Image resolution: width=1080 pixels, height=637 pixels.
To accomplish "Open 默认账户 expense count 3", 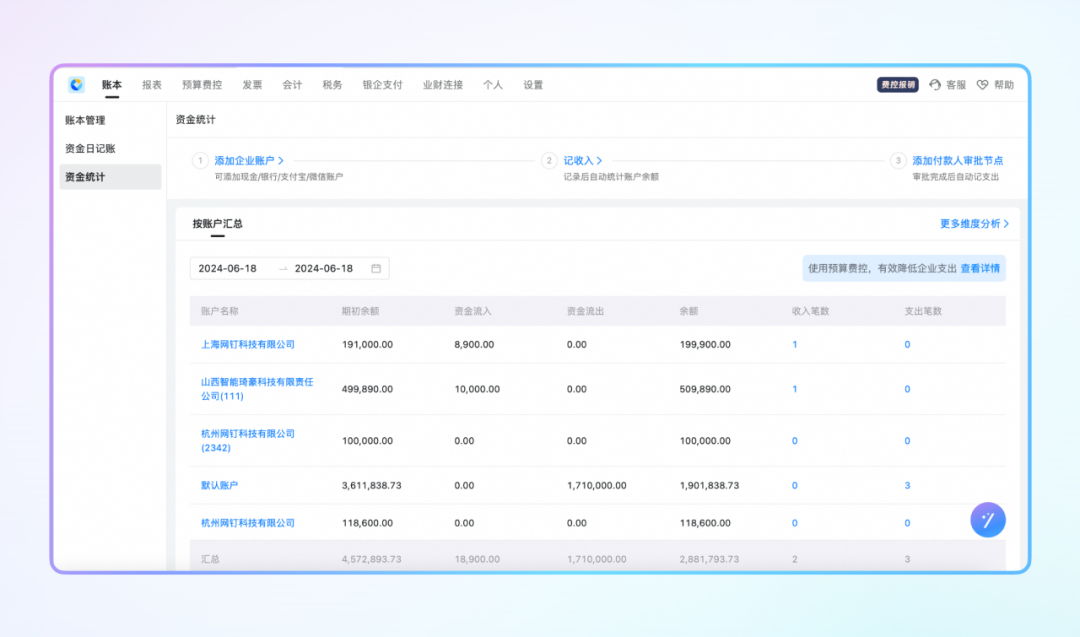I will (x=907, y=486).
